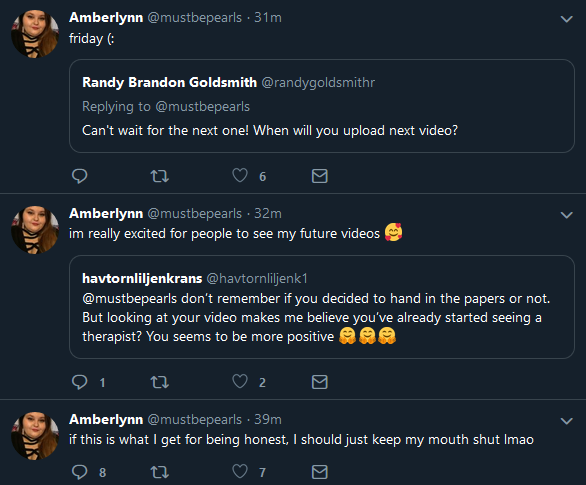The height and width of the screenshot is (485, 586).
Task: Open the 39m timestamp link
Action: coord(268,419)
